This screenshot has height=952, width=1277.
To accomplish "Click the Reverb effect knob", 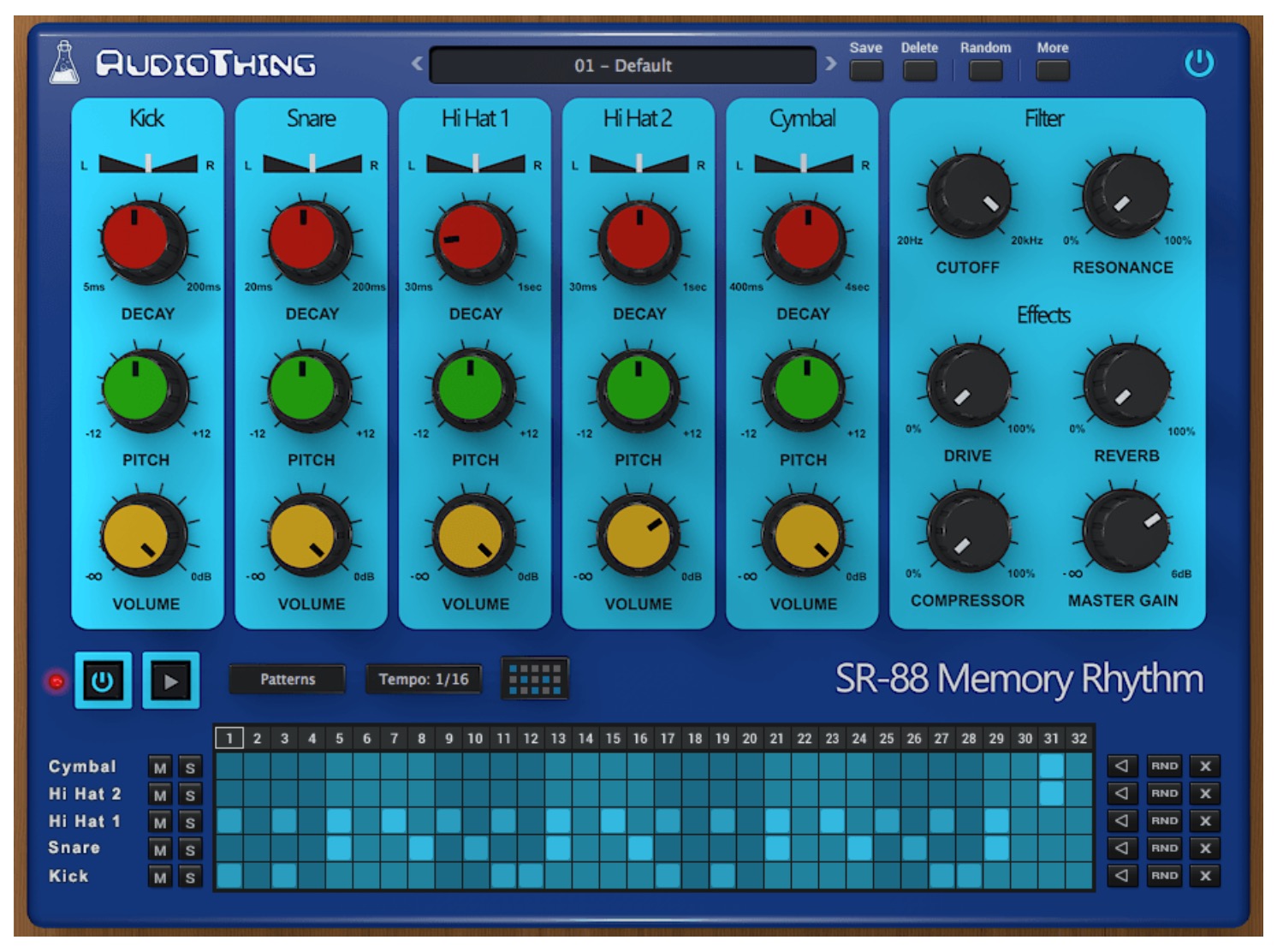I will (x=1126, y=384).
